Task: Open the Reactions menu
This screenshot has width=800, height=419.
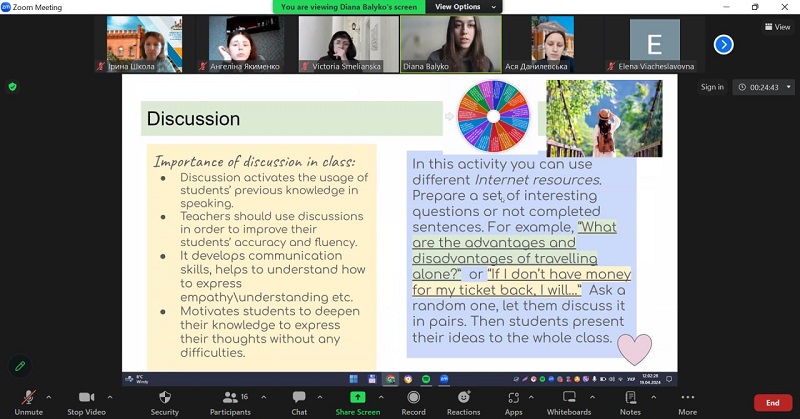Action: point(463,403)
